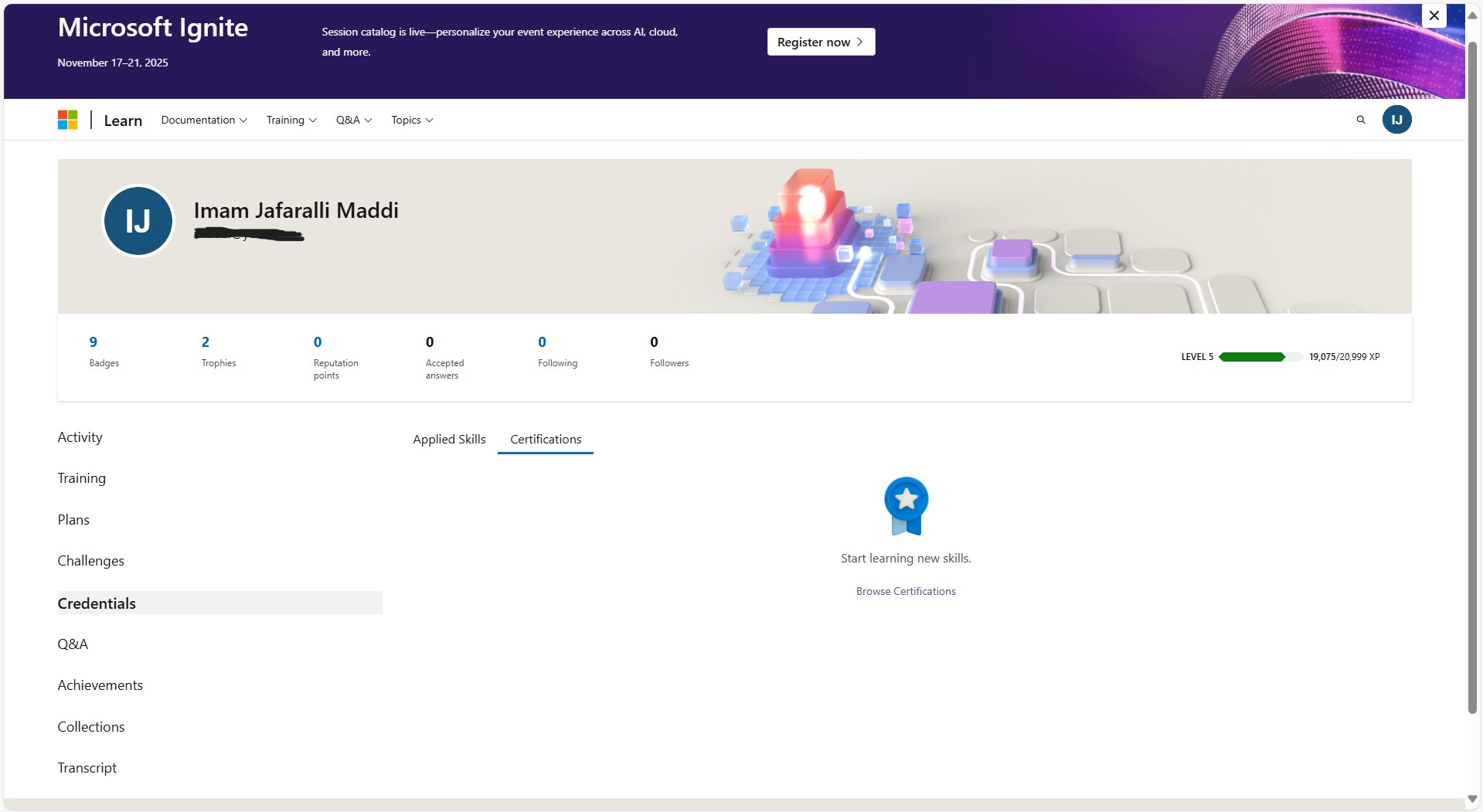Open Training in the profile sidebar

pyautogui.click(x=81, y=478)
